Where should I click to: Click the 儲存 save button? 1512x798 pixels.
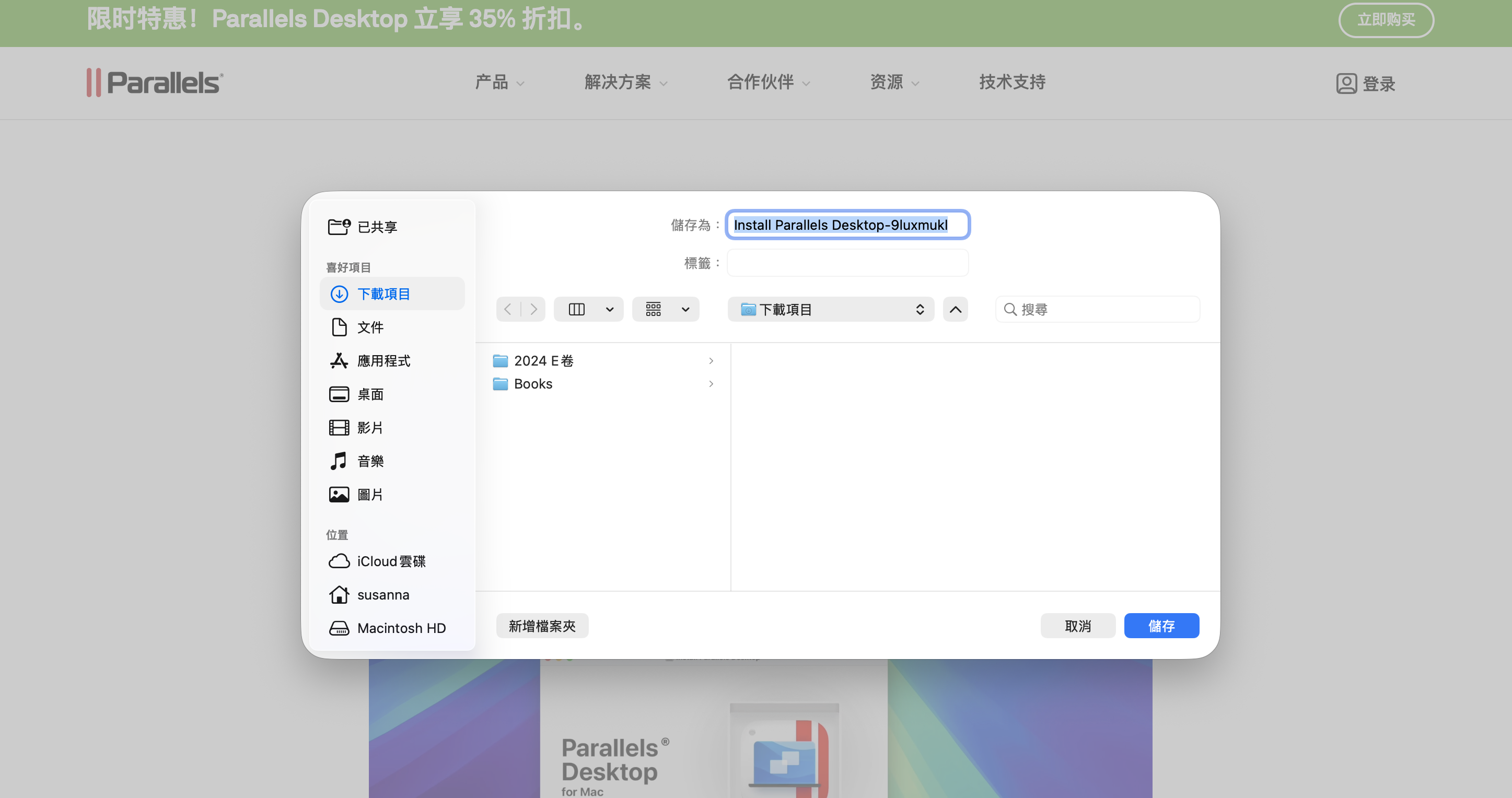click(1160, 626)
